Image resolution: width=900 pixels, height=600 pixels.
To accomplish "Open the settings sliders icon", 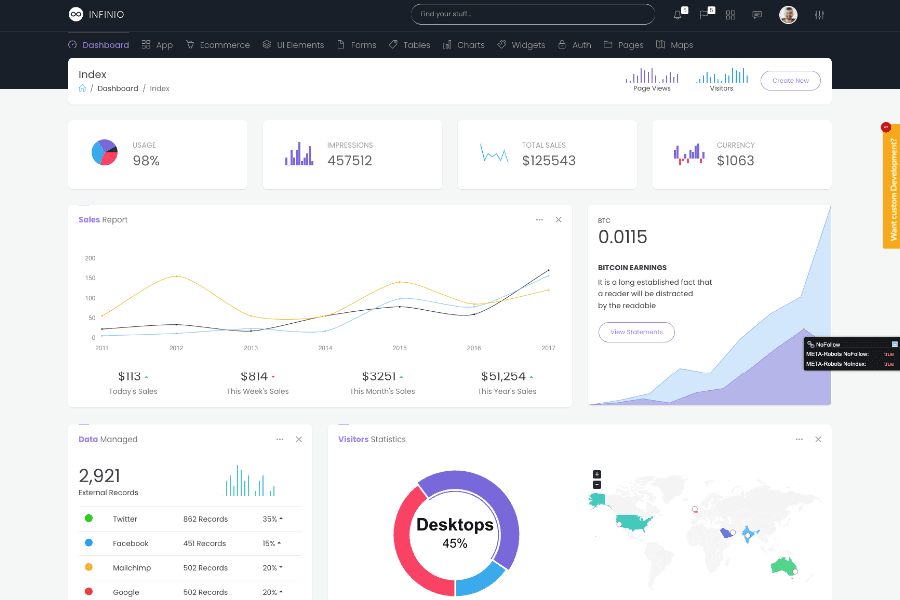I will 819,14.
